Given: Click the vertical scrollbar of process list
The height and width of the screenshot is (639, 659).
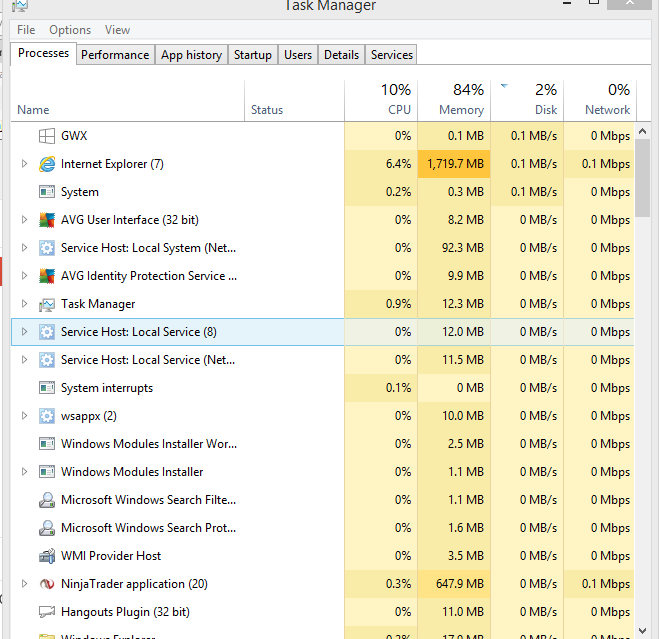Looking at the screenshot, I should 646,178.
